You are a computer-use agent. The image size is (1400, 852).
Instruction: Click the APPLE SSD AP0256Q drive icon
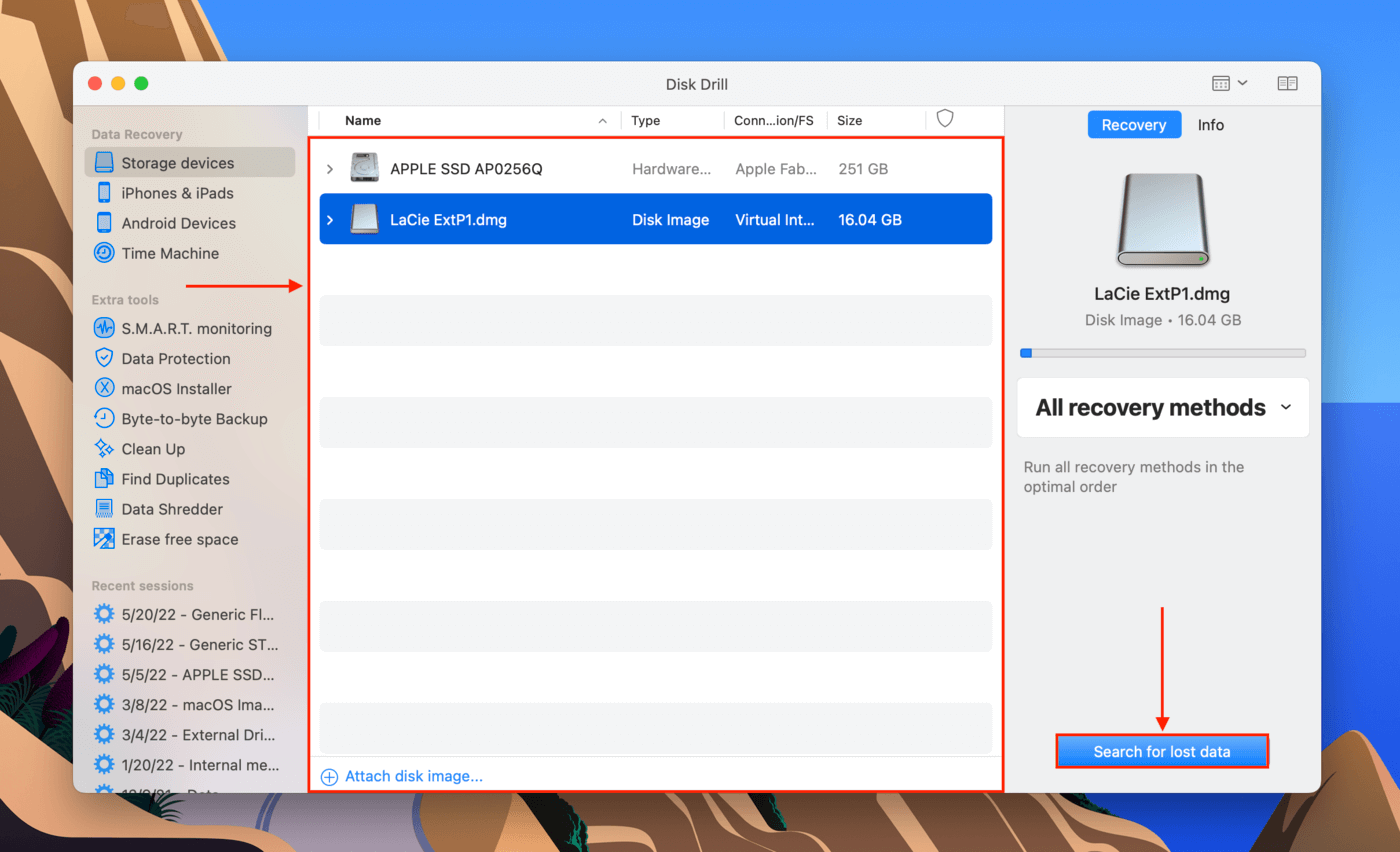(x=365, y=168)
